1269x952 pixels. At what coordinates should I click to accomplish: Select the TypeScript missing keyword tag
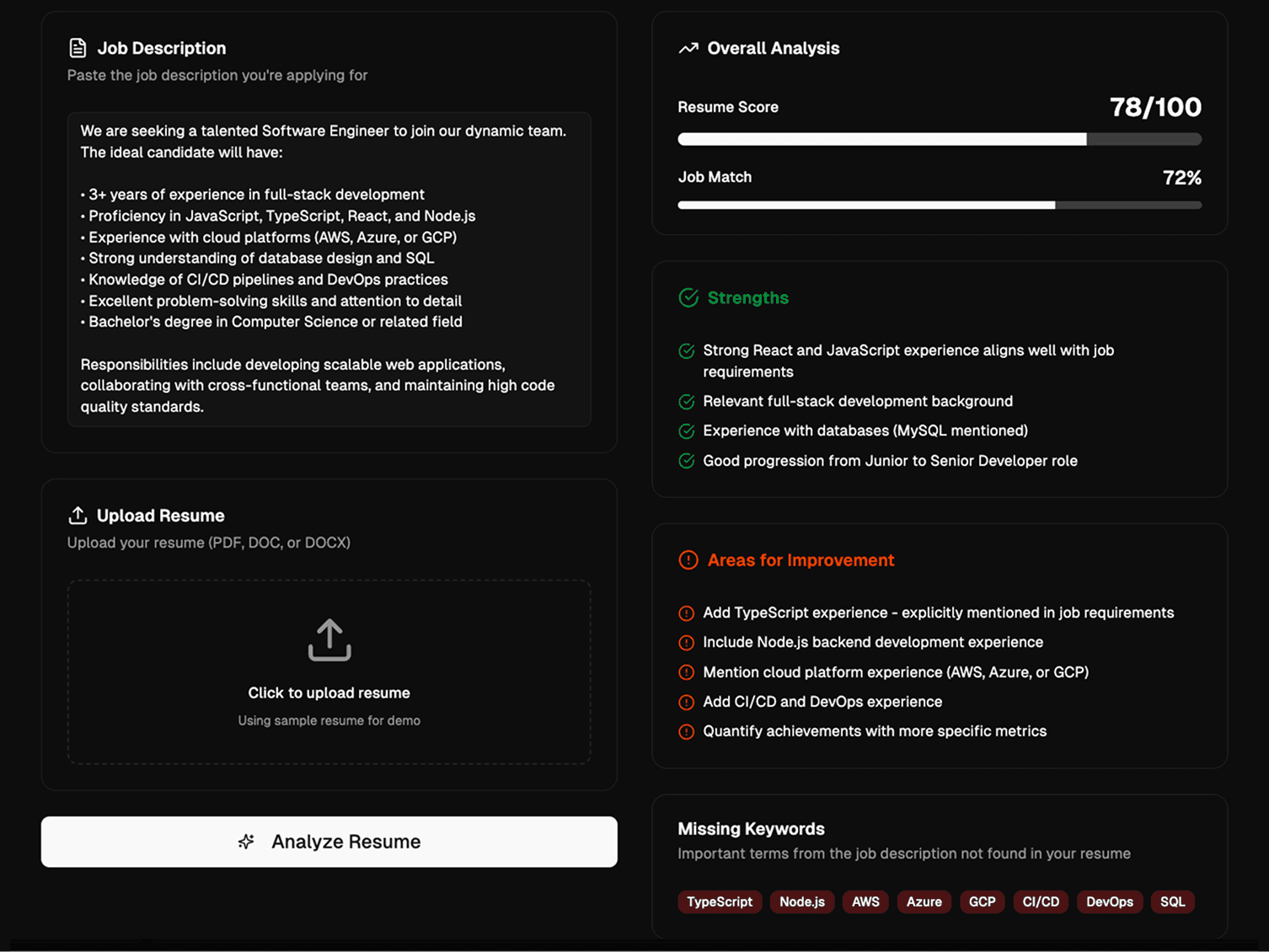tap(720, 901)
